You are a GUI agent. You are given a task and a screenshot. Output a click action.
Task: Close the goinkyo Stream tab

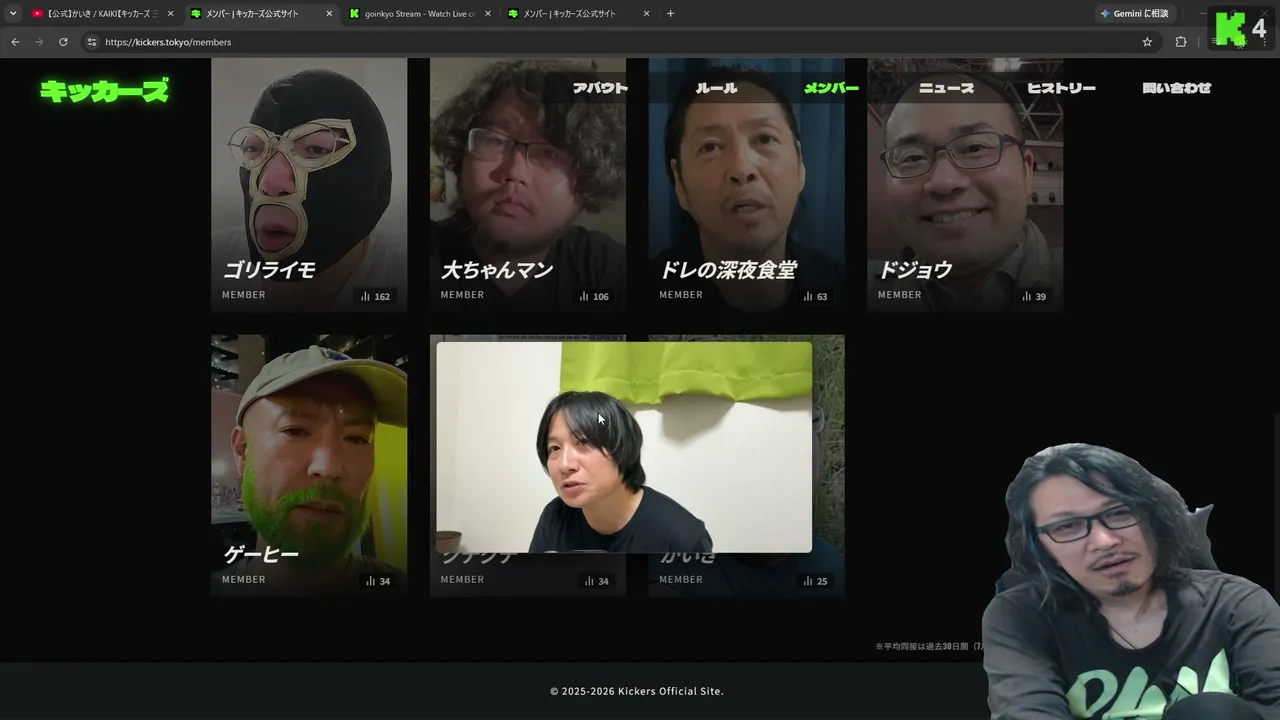coord(488,14)
